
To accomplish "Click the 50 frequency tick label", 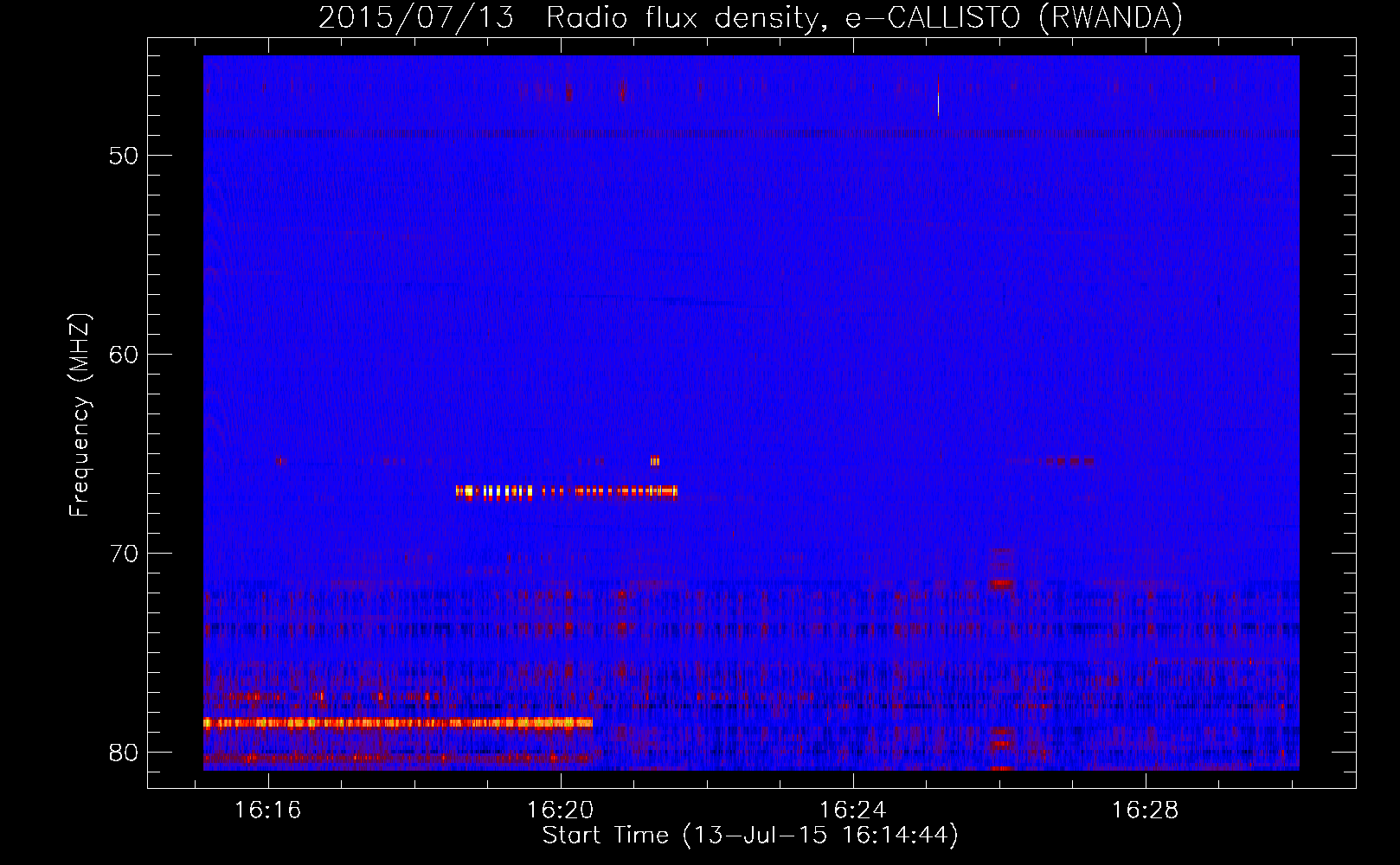I will pyautogui.click(x=124, y=156).
